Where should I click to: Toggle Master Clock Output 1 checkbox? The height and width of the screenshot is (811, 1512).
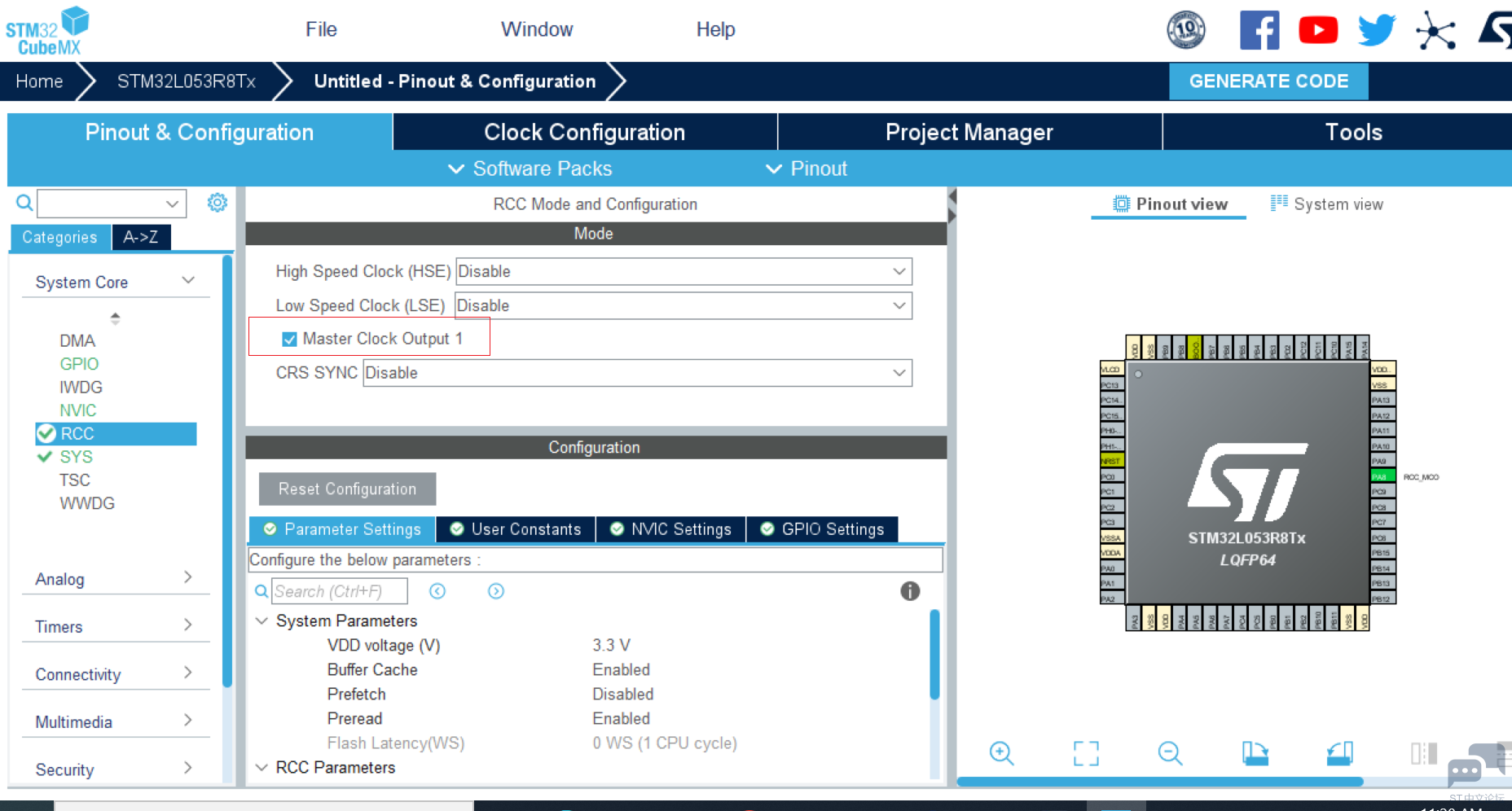point(289,339)
